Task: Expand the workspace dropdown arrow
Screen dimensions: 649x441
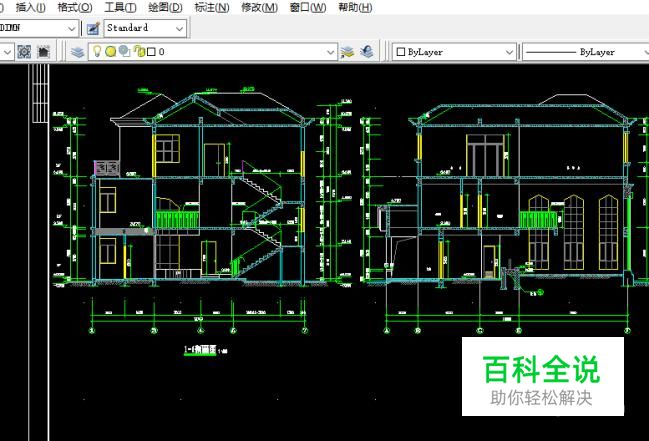Action: pyautogui.click(x=7, y=52)
